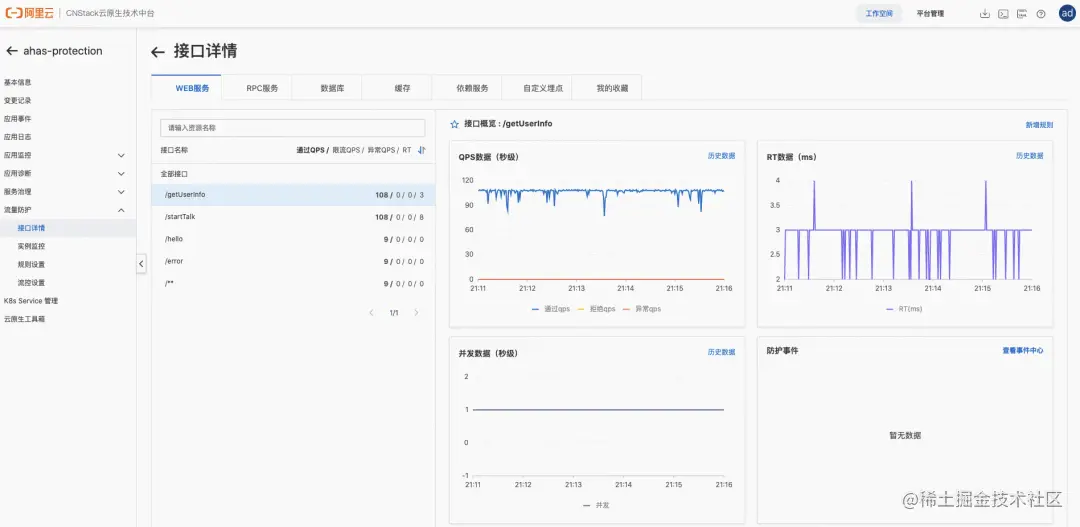Go to previous page arrow in pagination
Screen dimensions: 1080x527
coord(372,313)
